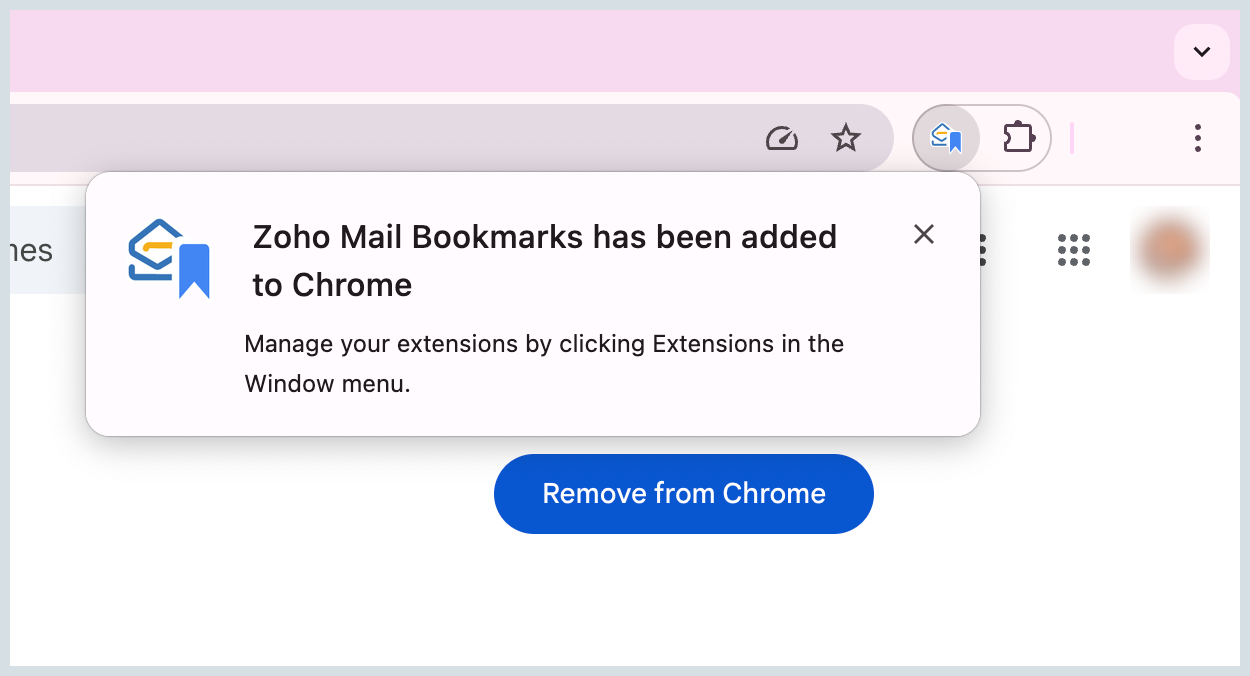This screenshot has width=1250, height=676.
Task: Click the Zoho Mail Bookmarks logo in popup
Action: coord(170,257)
